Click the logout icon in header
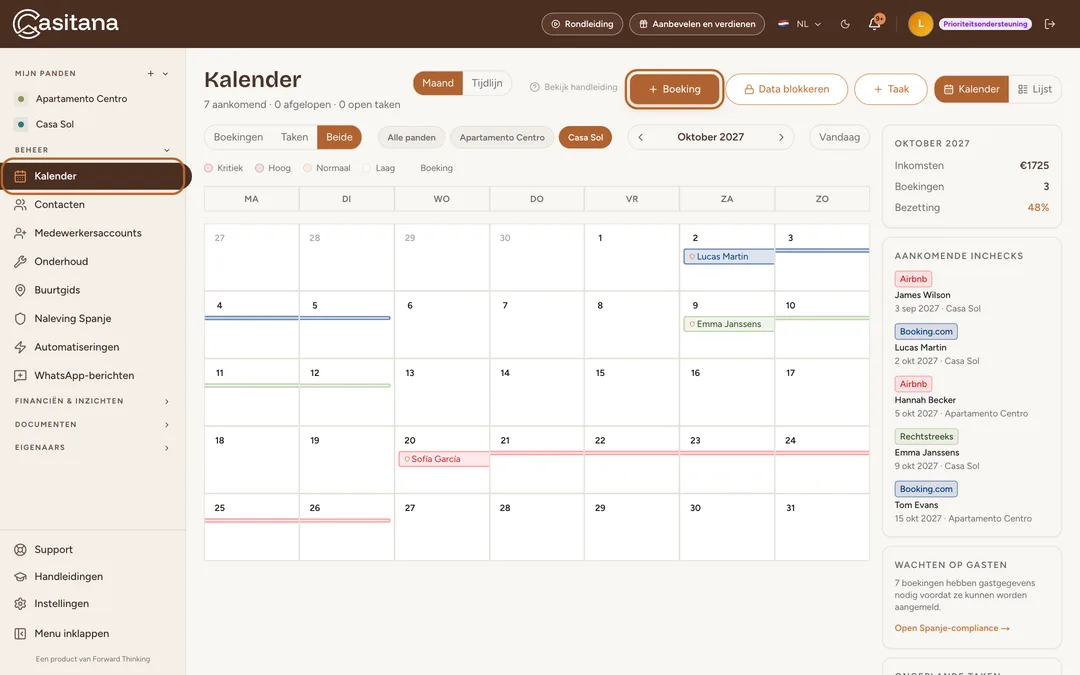The height and width of the screenshot is (675, 1080). 1050,24
